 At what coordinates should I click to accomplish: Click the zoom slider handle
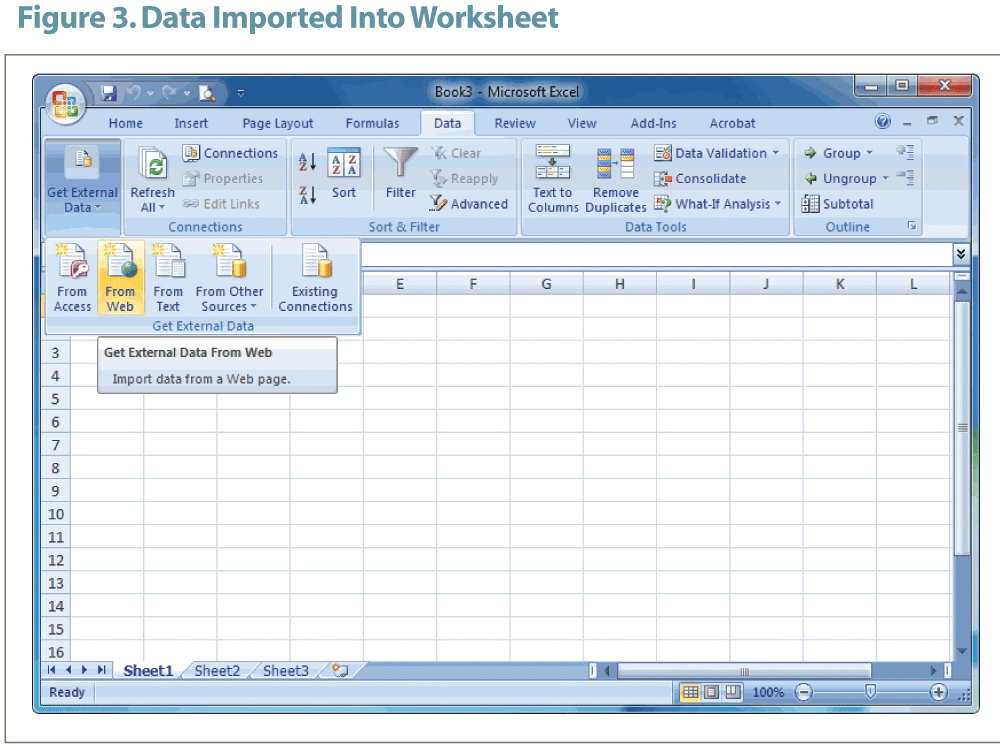tap(871, 691)
